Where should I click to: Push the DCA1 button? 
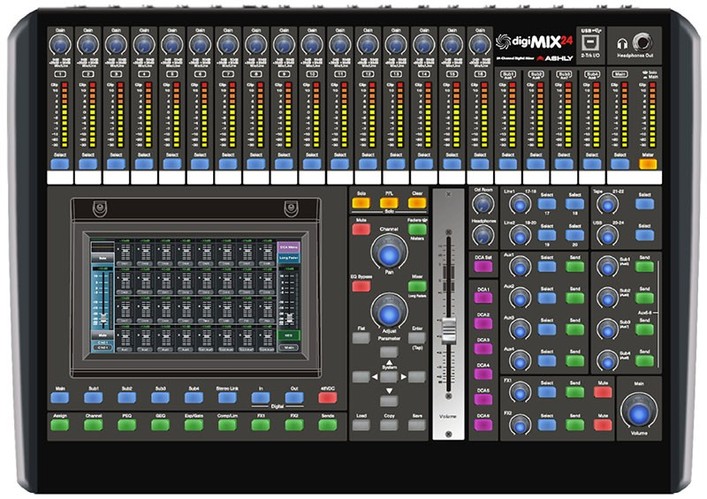click(483, 298)
